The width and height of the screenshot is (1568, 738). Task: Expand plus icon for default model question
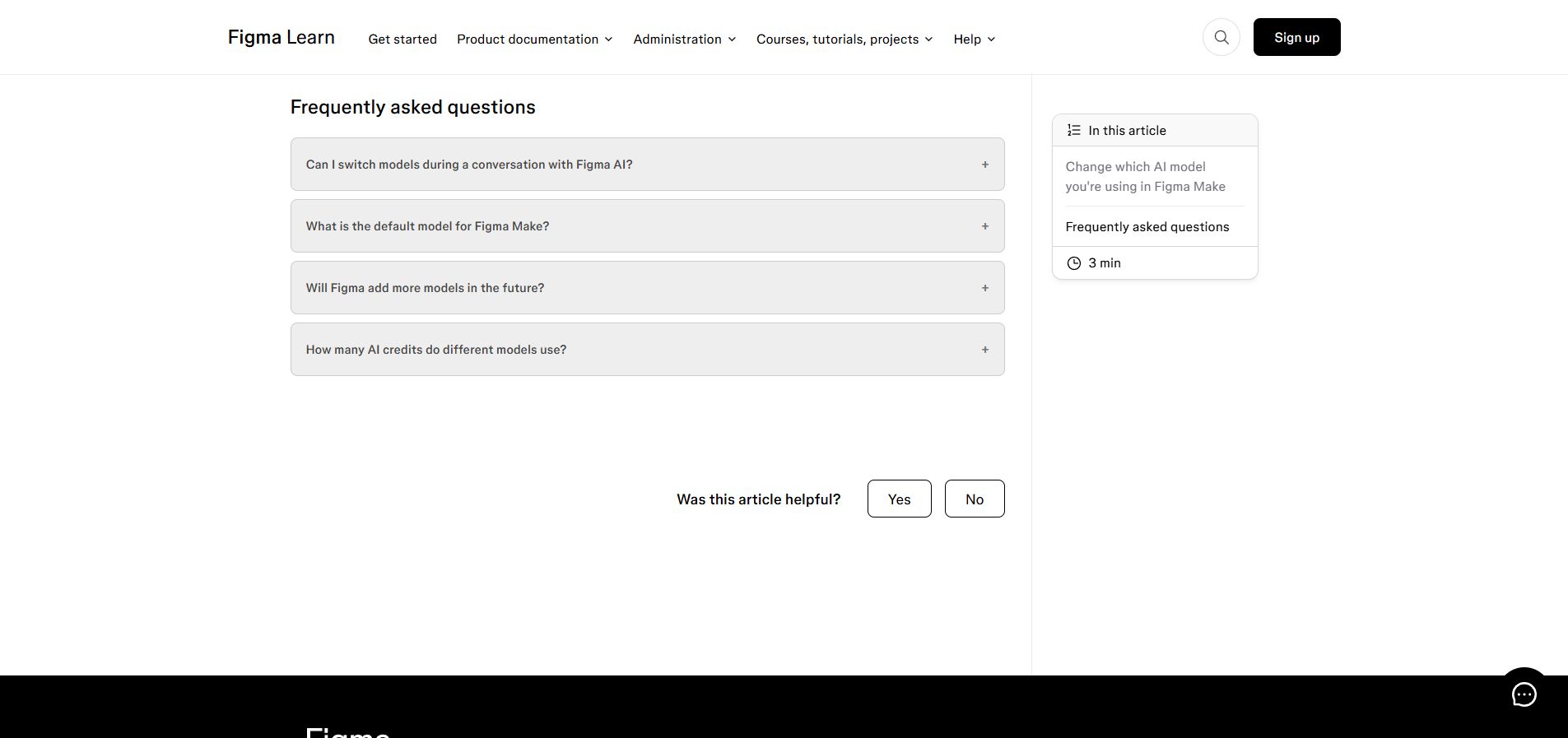pos(984,226)
